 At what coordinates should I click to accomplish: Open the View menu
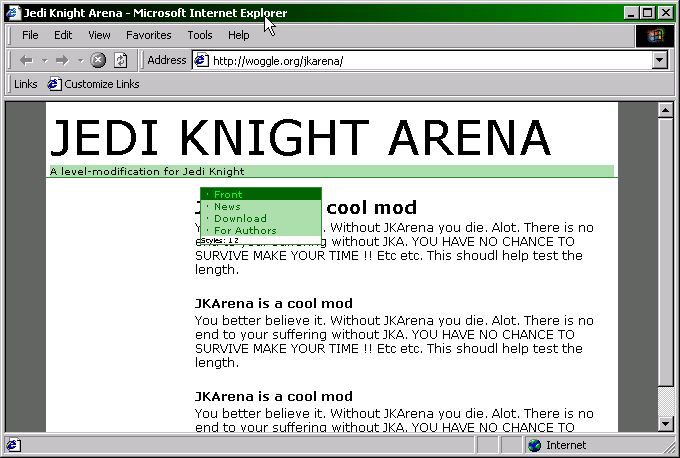(99, 35)
